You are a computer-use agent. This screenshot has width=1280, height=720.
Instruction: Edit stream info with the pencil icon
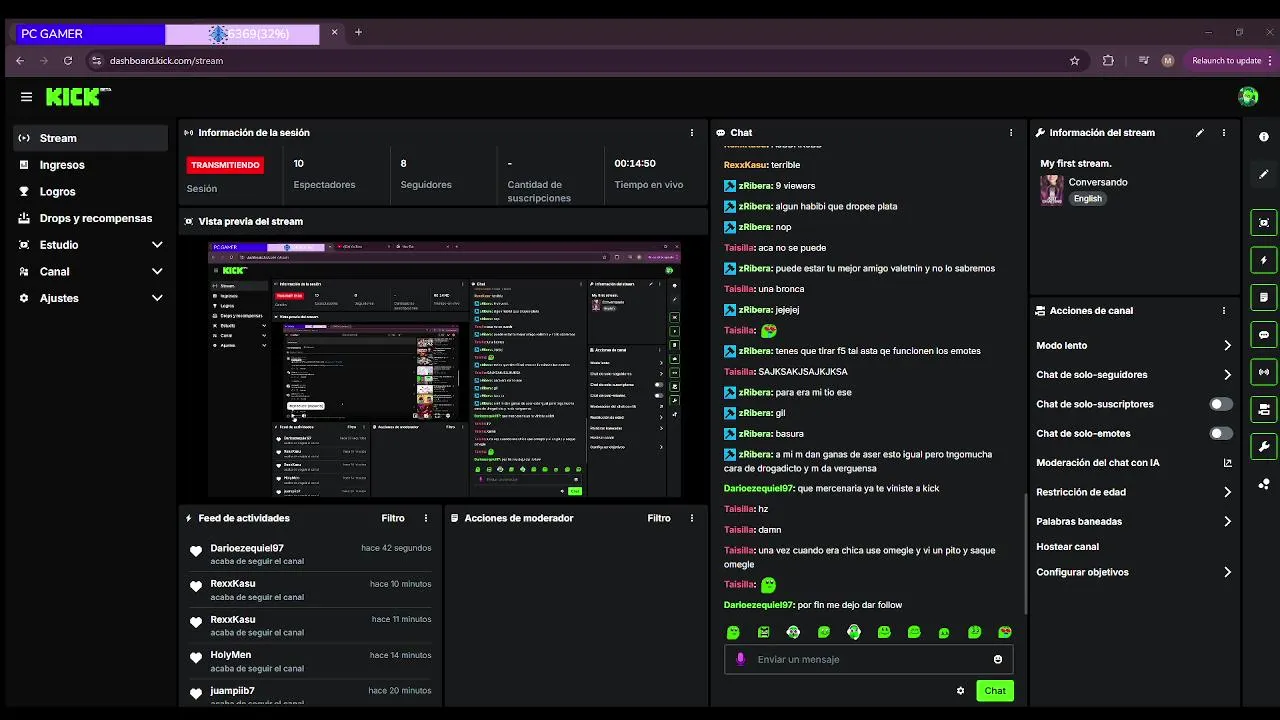1200,132
